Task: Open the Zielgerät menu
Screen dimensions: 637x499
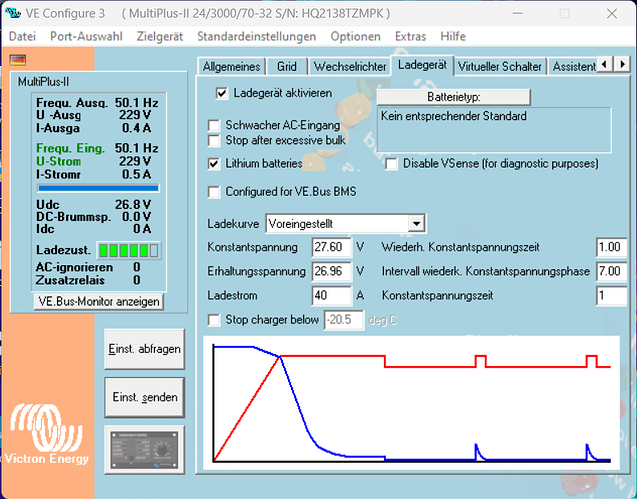Action: 160,36
